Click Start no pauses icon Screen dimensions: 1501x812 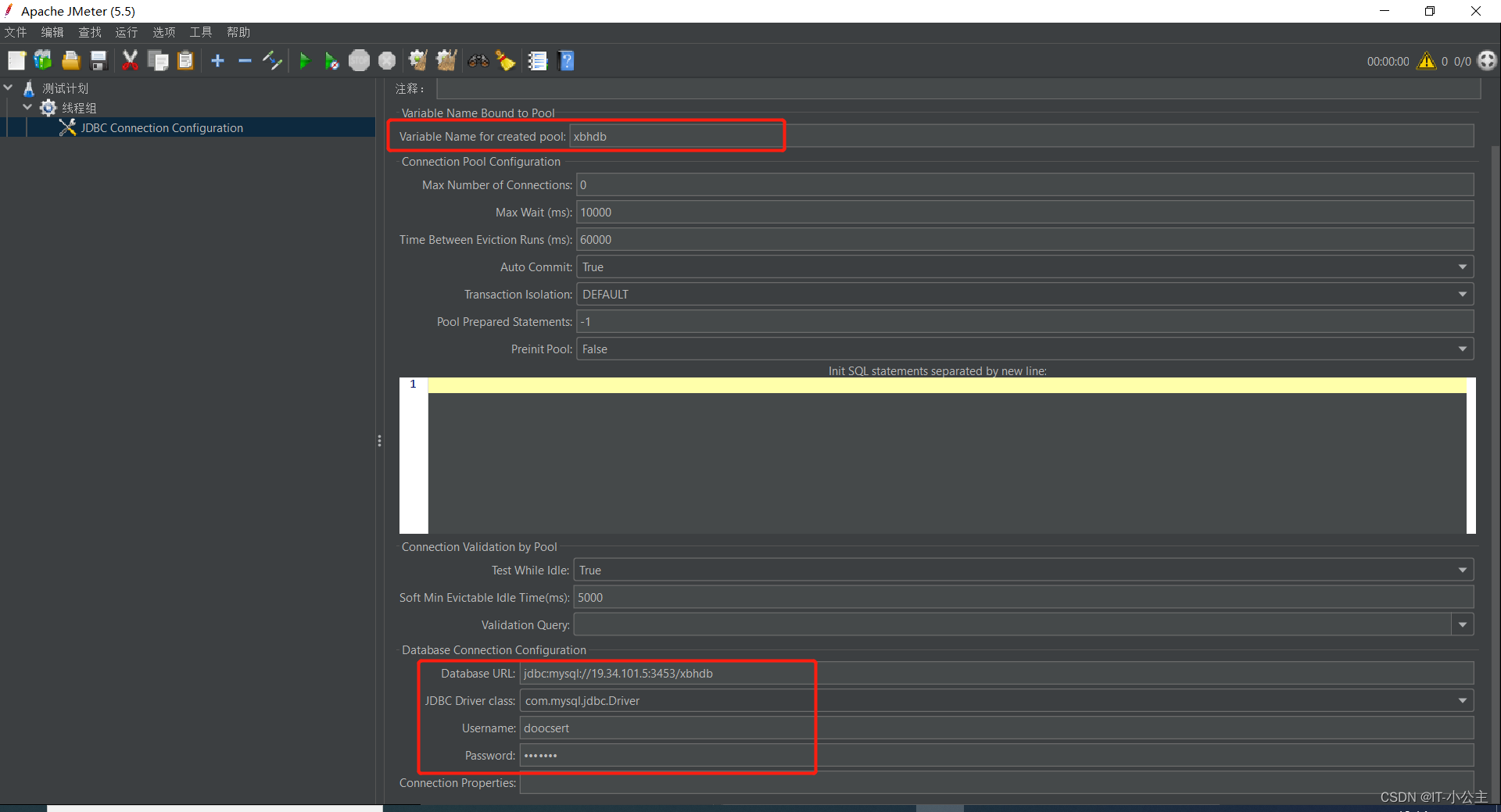(x=331, y=60)
